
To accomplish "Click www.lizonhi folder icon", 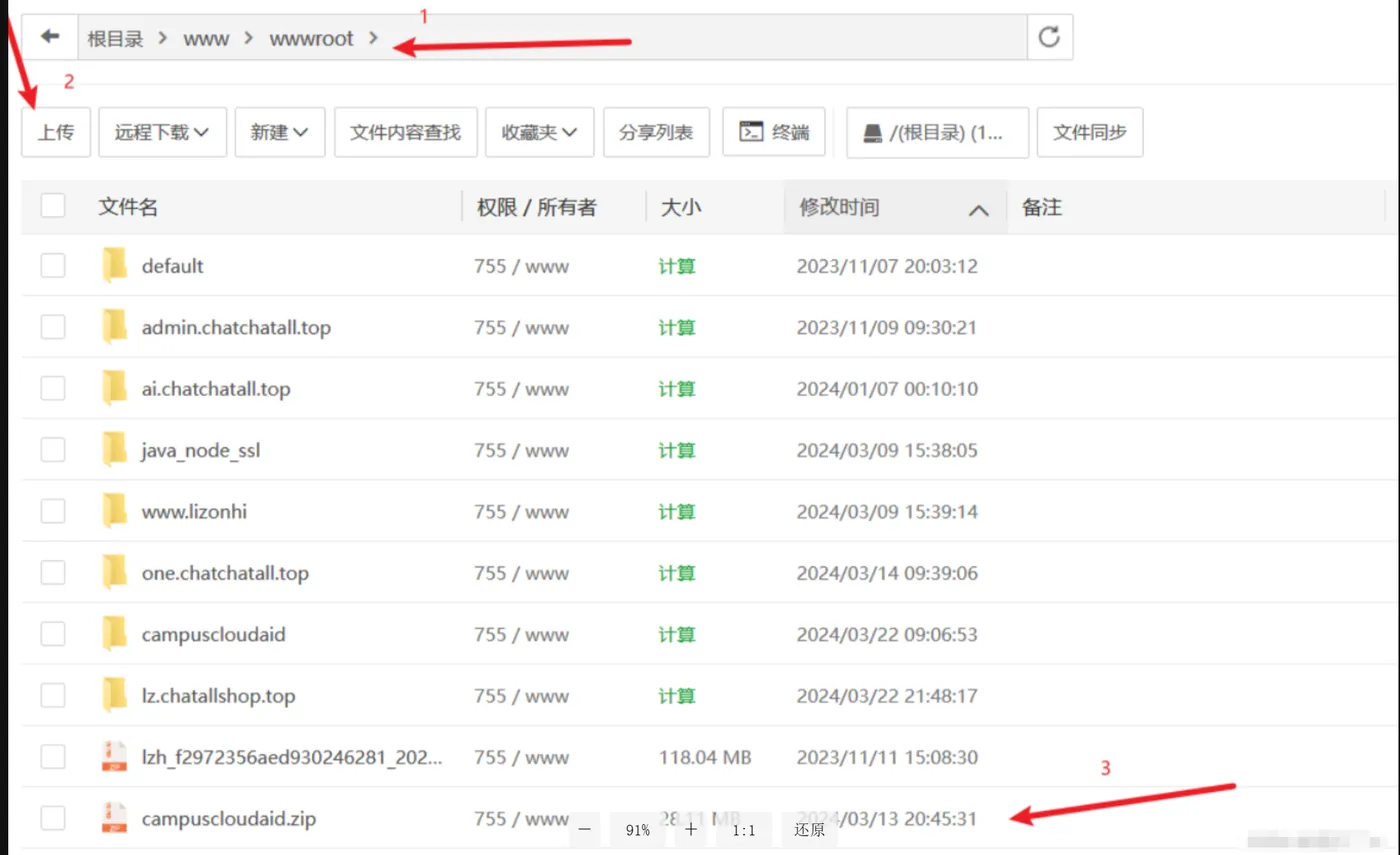I will pyautogui.click(x=115, y=511).
